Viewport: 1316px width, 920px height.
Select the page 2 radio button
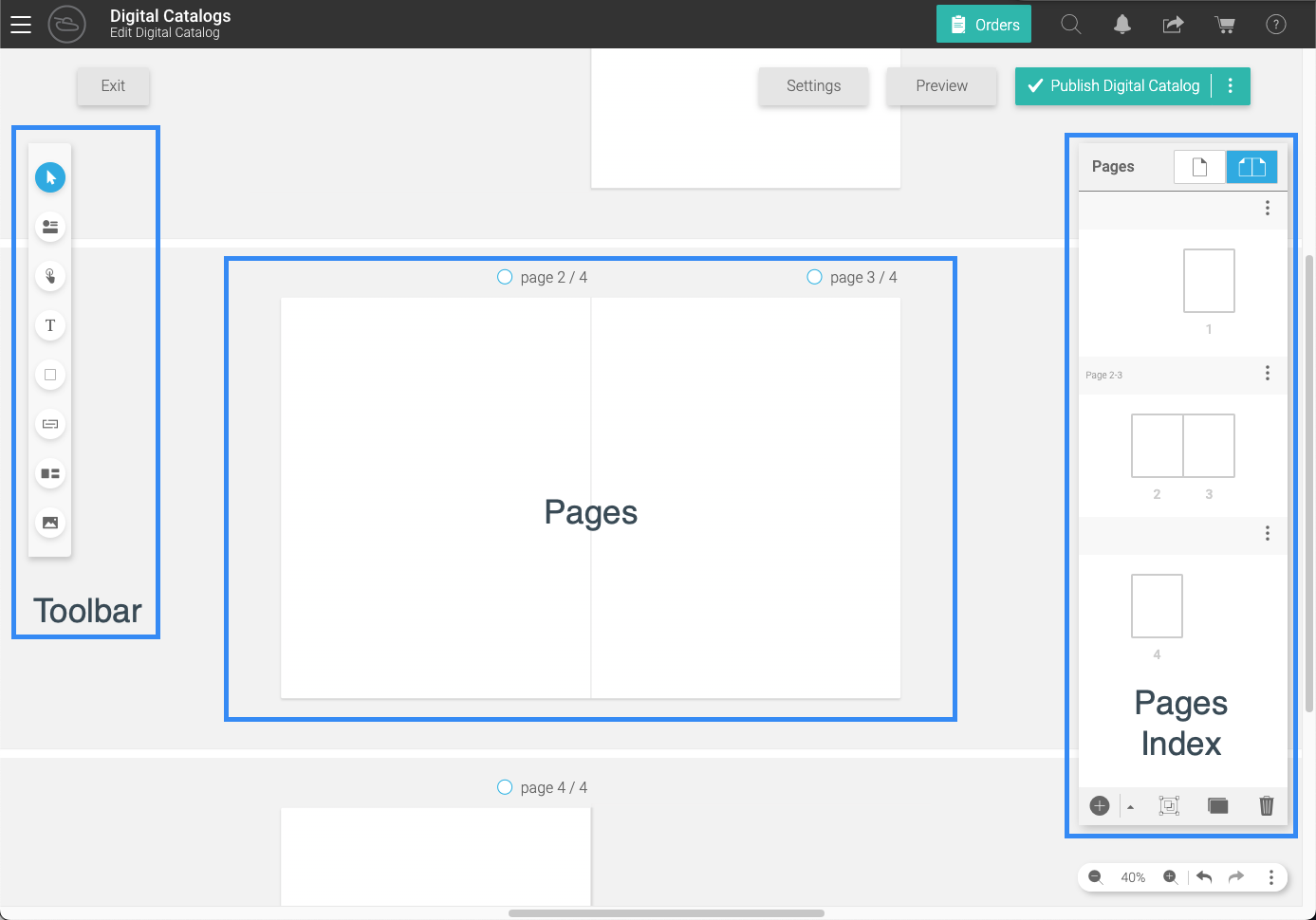click(x=505, y=277)
